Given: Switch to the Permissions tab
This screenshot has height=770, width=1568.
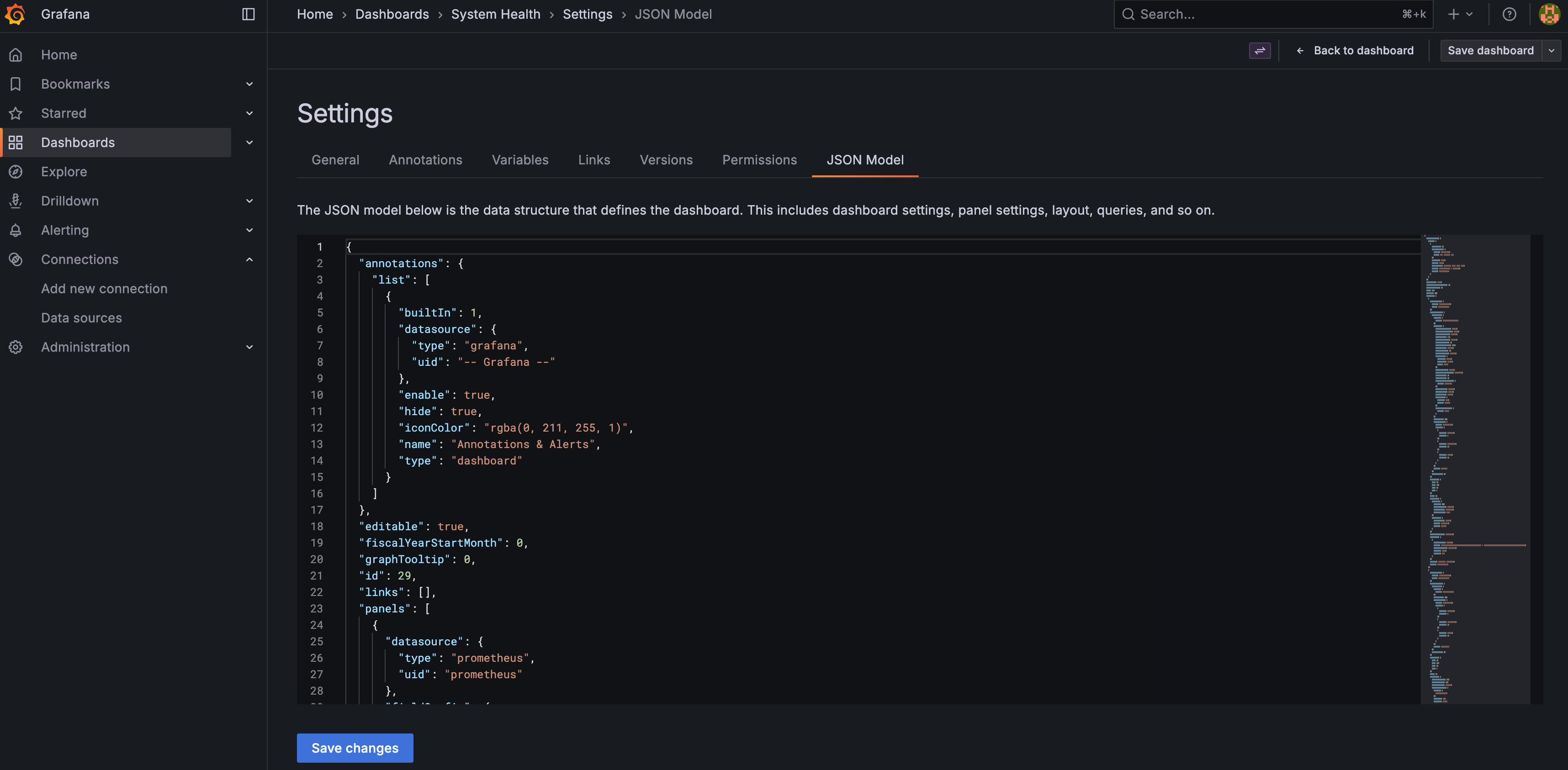Looking at the screenshot, I should [x=759, y=160].
